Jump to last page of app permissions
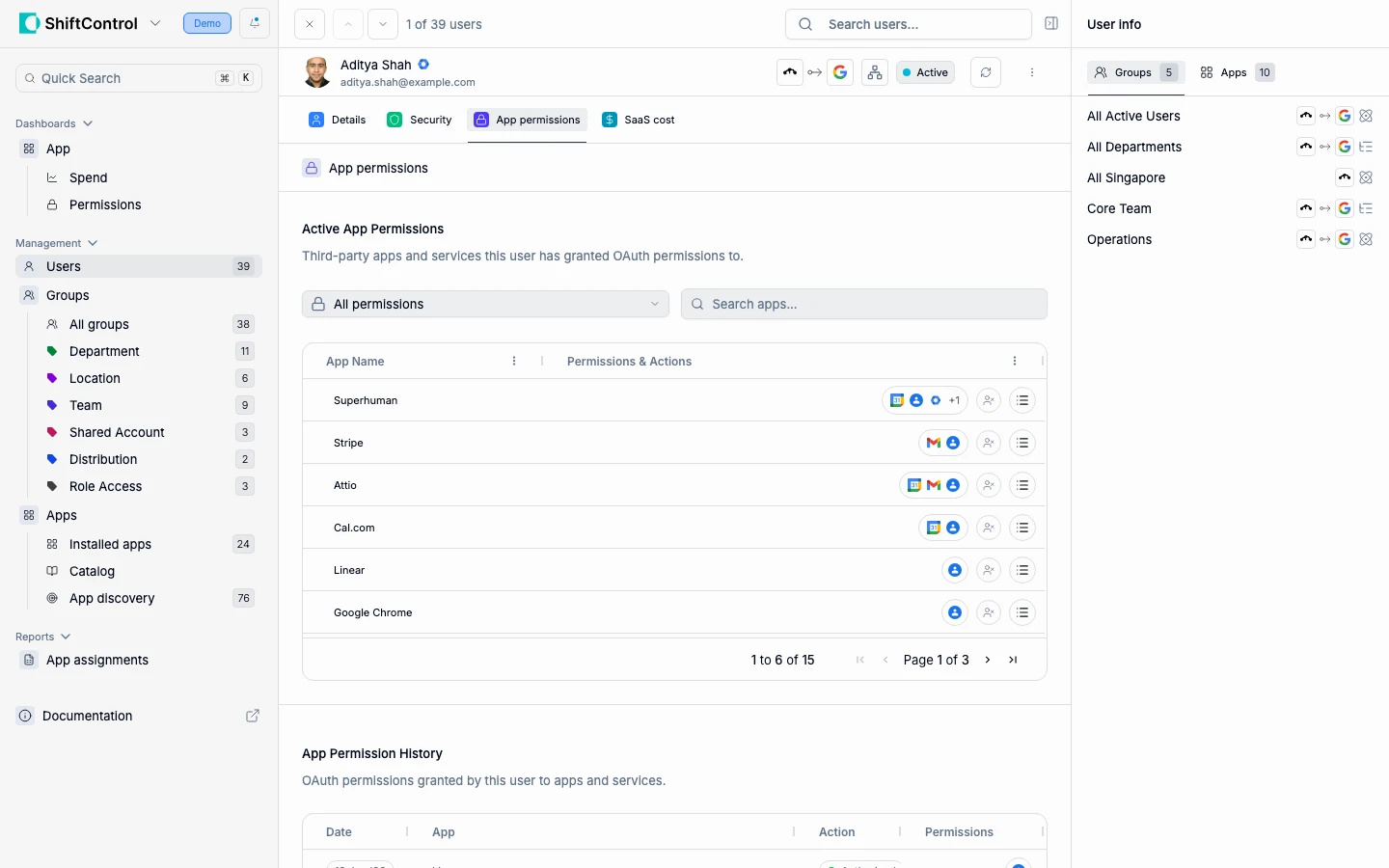The width and height of the screenshot is (1389, 868). (x=1013, y=660)
